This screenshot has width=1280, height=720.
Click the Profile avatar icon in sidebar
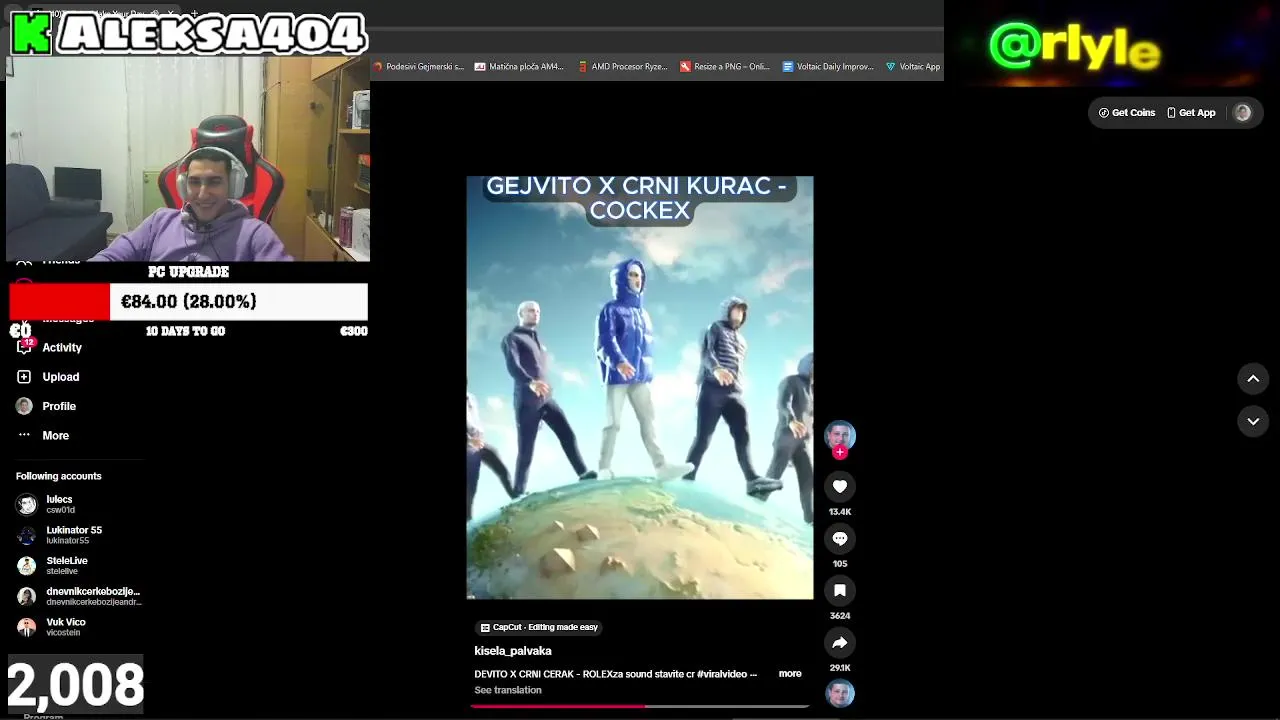24,406
